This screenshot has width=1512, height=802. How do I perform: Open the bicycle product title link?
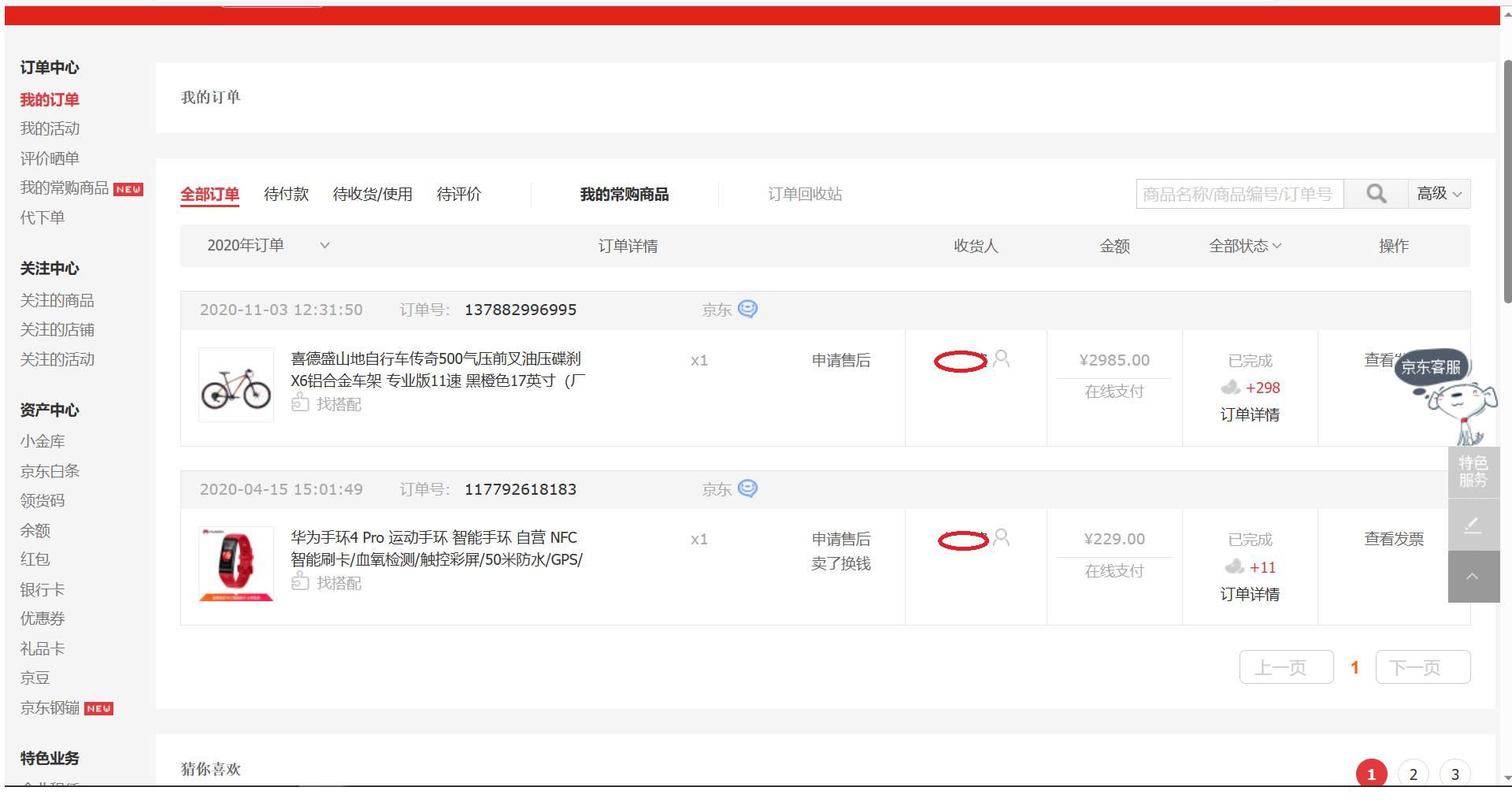point(438,369)
